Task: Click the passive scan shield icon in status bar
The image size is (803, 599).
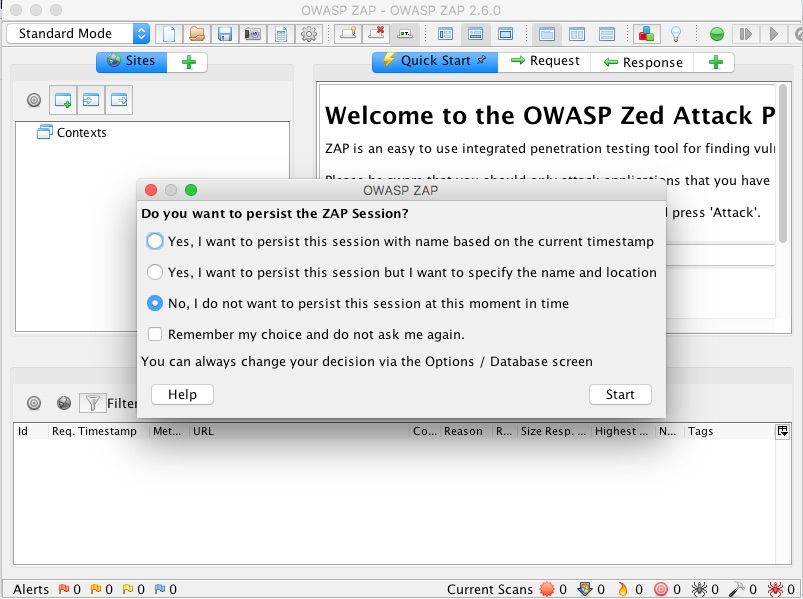Action: [584, 589]
